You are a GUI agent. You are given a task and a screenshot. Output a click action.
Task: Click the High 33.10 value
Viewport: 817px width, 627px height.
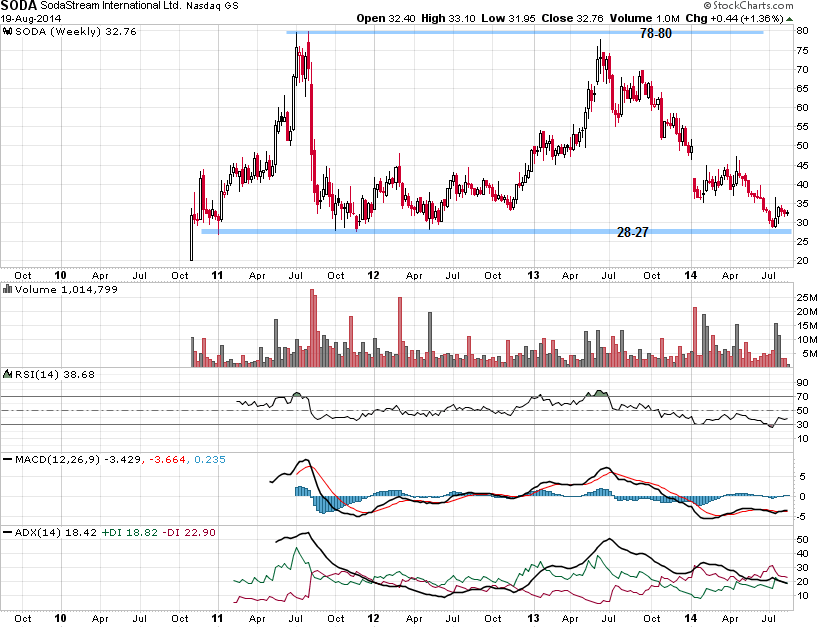click(x=448, y=18)
